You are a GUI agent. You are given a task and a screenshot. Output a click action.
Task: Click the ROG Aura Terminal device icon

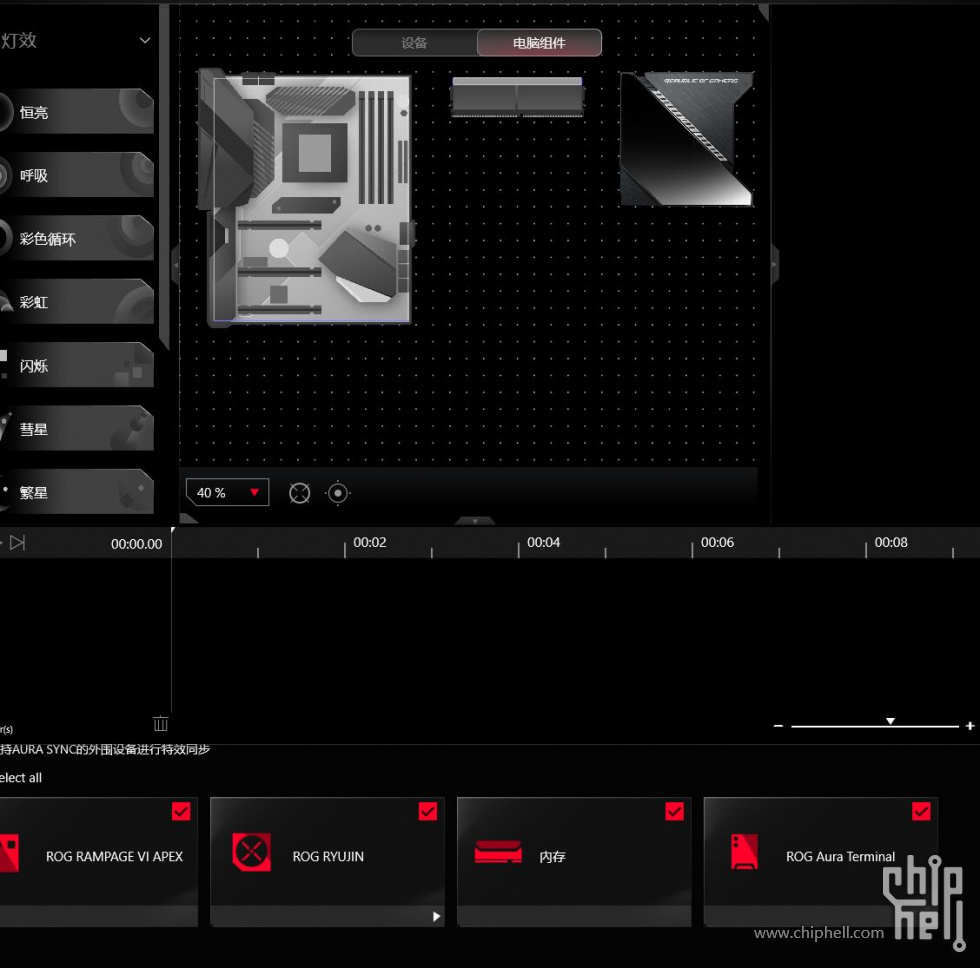coord(744,852)
